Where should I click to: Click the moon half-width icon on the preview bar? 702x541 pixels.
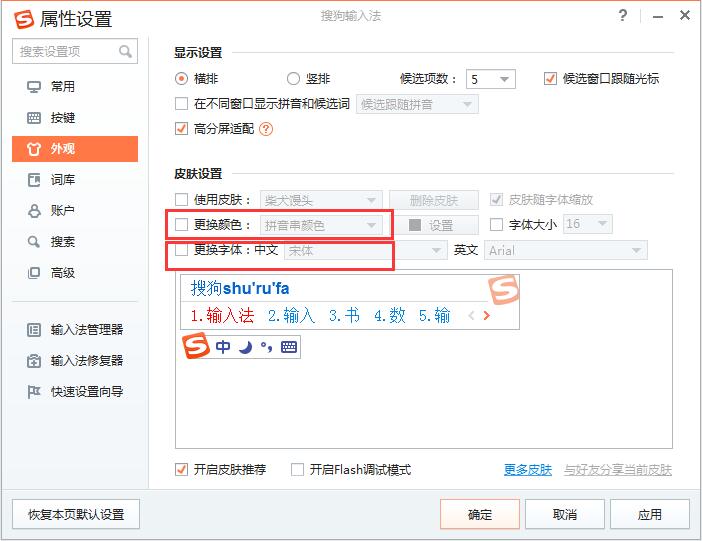coord(245,347)
